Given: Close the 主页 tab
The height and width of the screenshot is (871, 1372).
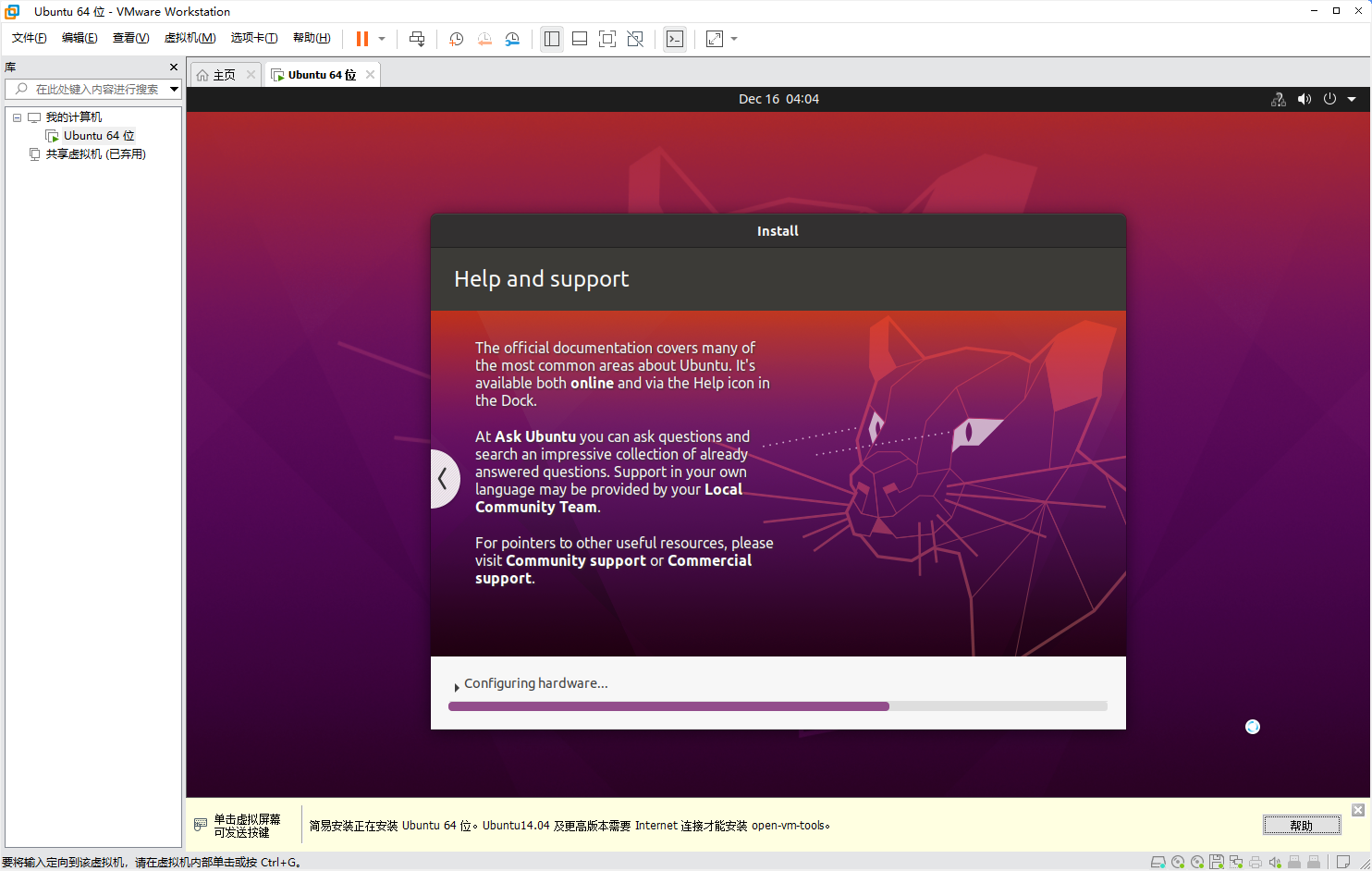Looking at the screenshot, I should (251, 75).
